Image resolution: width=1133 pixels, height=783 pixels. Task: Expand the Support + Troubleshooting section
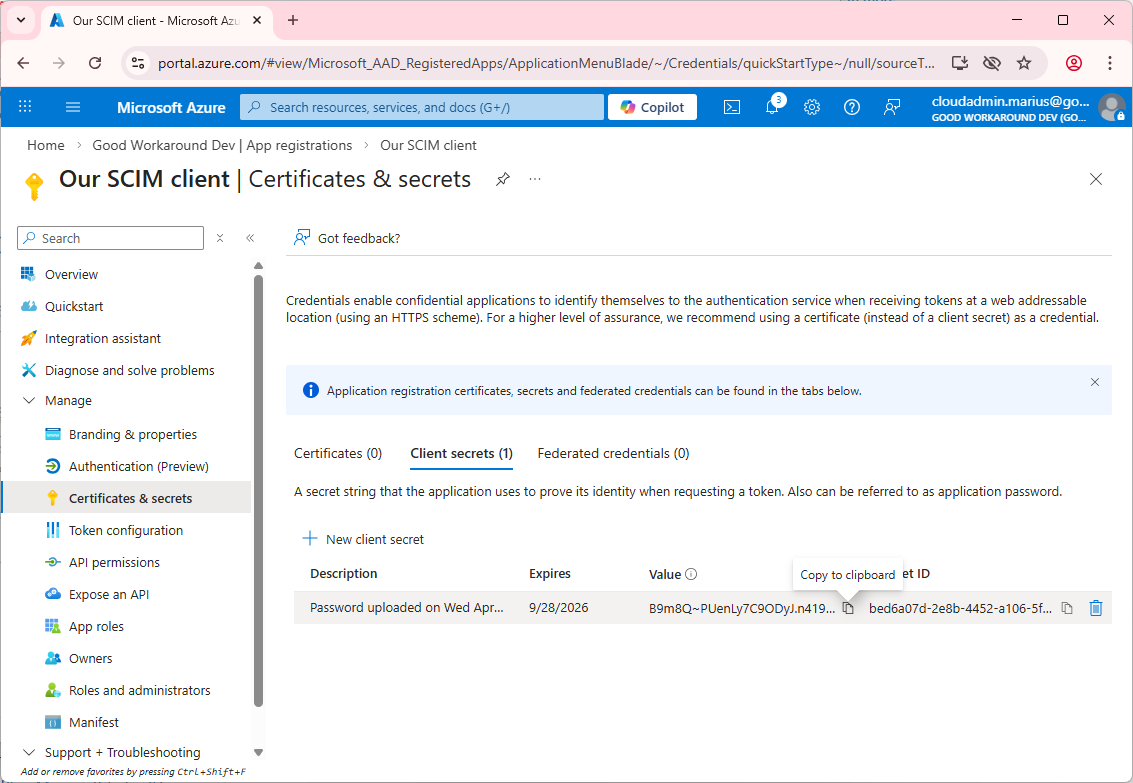click(28, 752)
